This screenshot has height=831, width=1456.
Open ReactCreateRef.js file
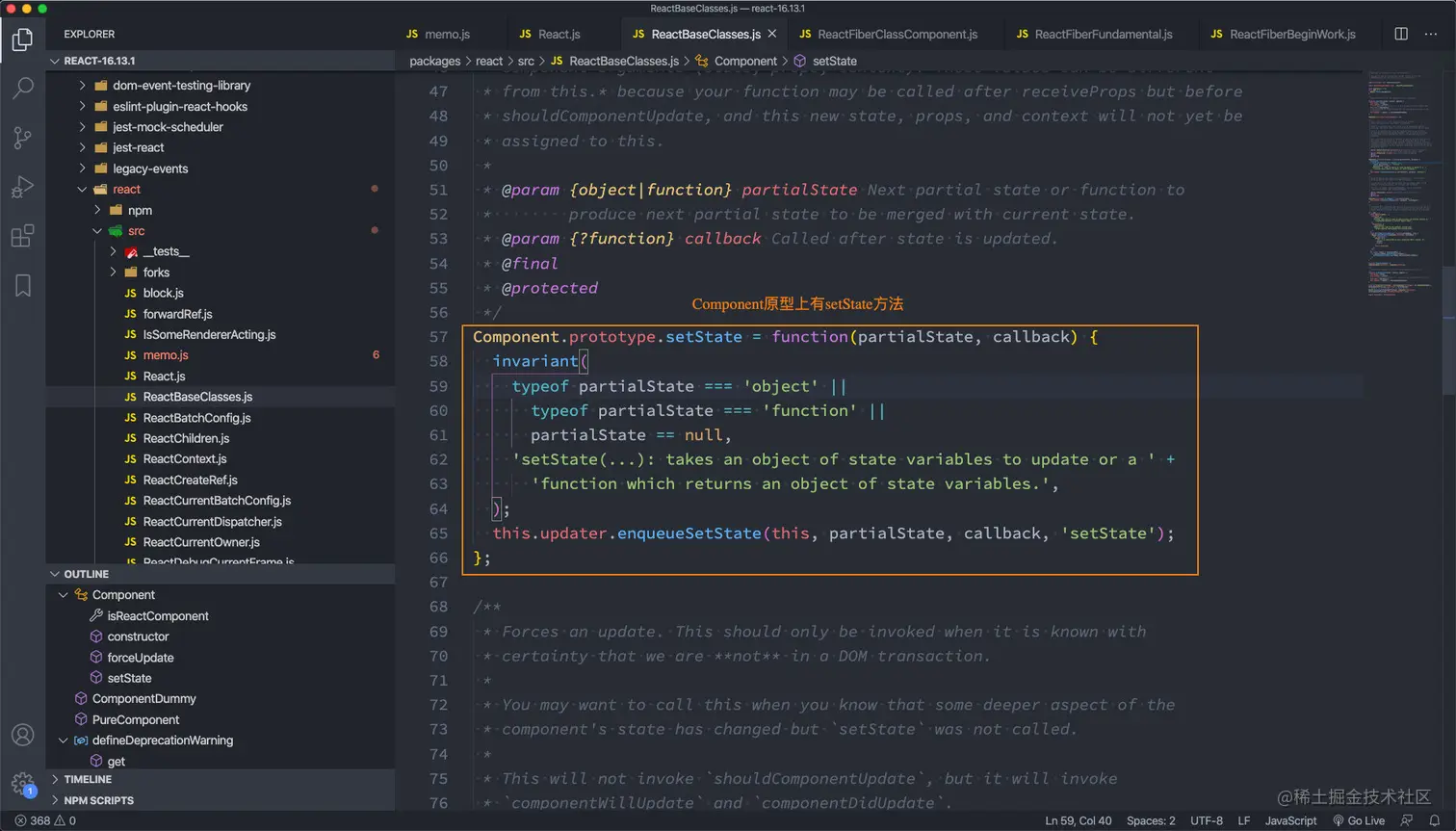point(190,480)
